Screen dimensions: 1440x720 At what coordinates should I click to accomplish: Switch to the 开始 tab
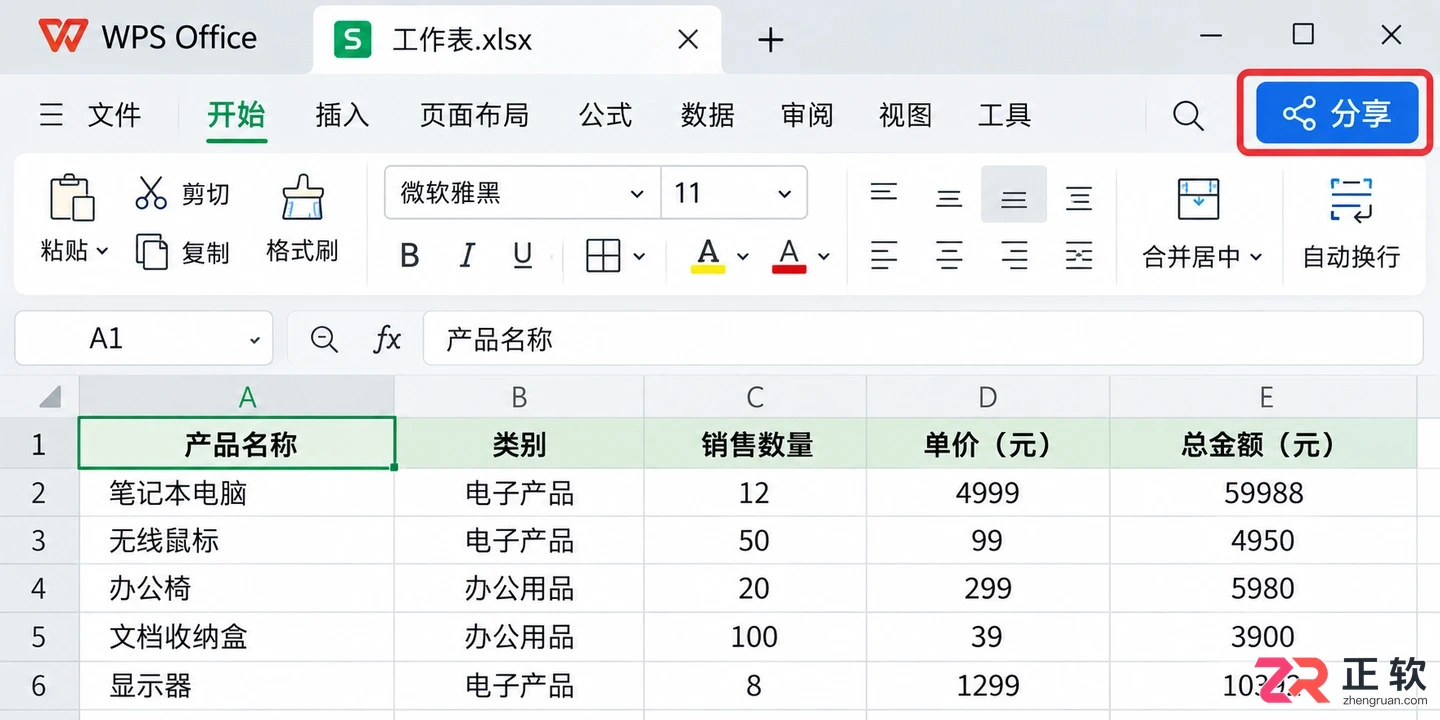[x=236, y=114]
